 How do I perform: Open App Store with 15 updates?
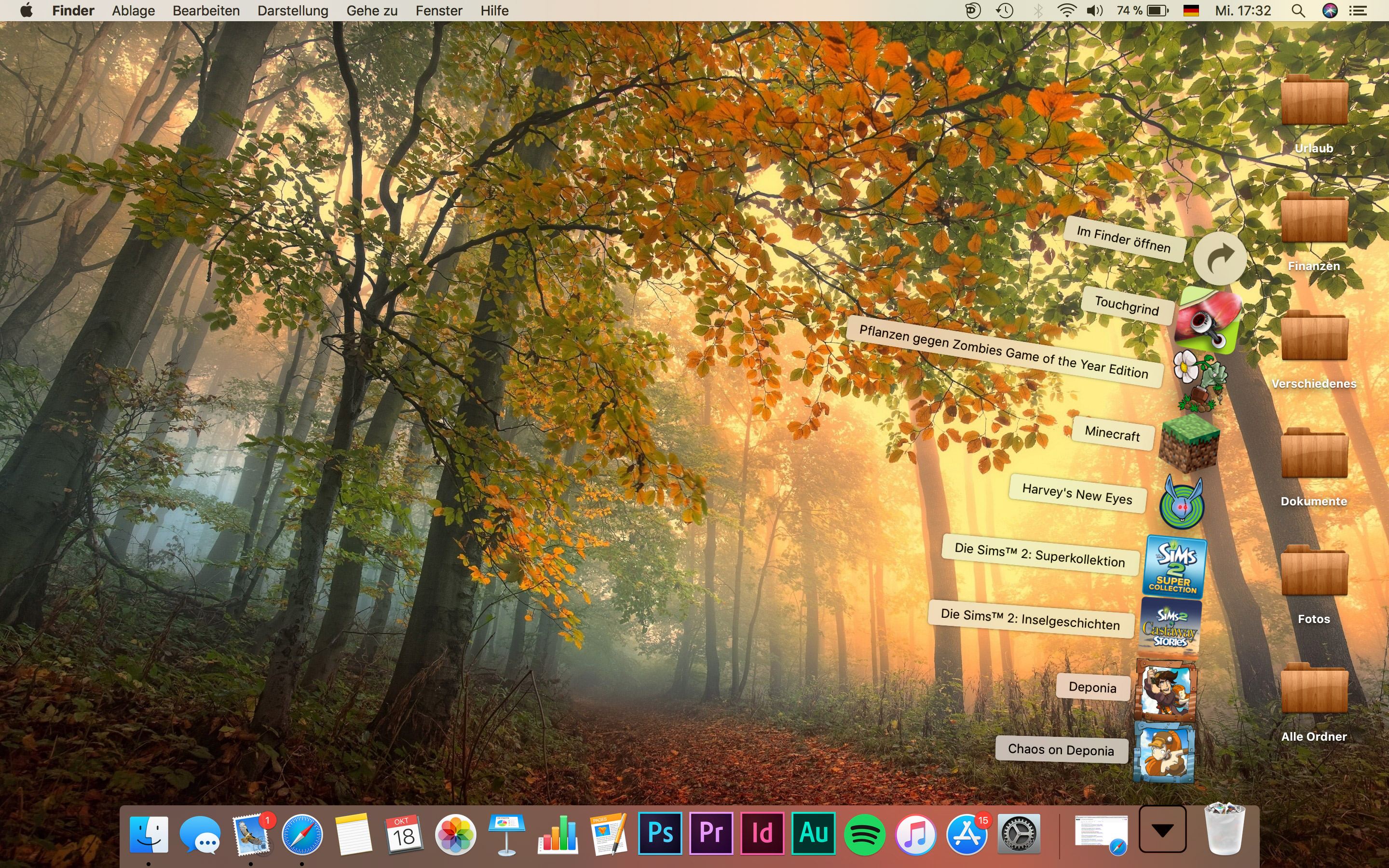click(967, 834)
